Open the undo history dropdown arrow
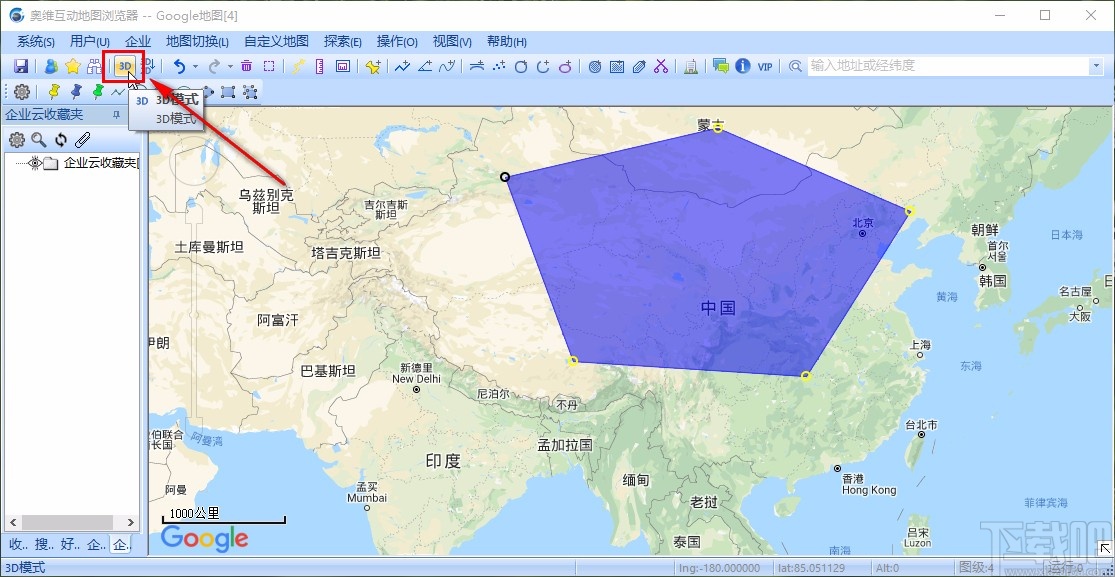 (196, 66)
